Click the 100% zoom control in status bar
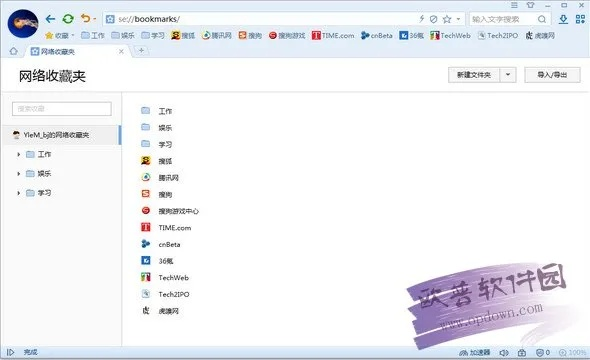Image resolution: width=590 pixels, height=360 pixels. tap(572, 352)
